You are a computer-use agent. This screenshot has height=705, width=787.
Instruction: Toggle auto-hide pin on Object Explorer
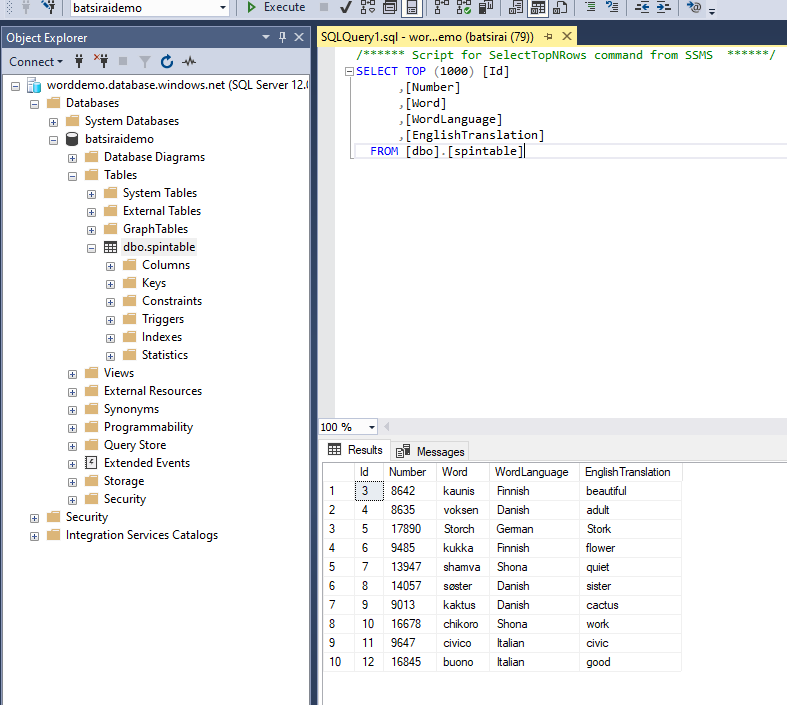[283, 37]
